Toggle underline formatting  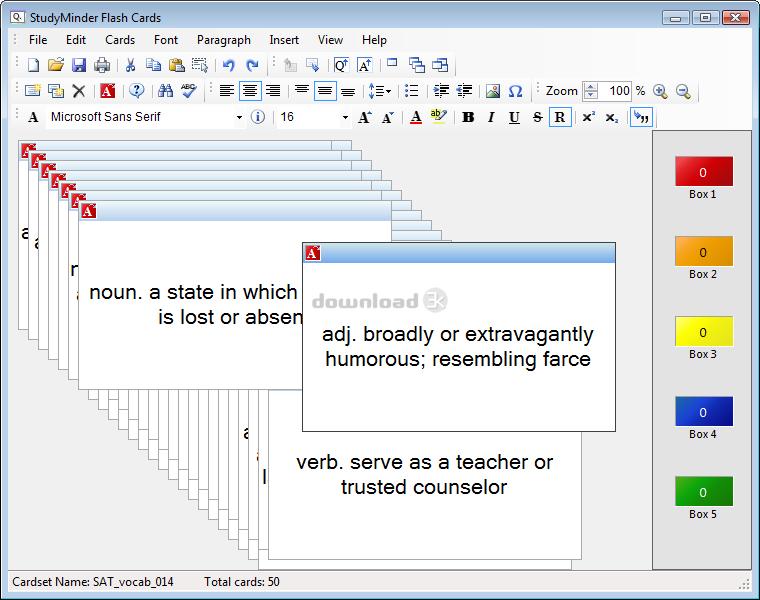click(x=514, y=117)
